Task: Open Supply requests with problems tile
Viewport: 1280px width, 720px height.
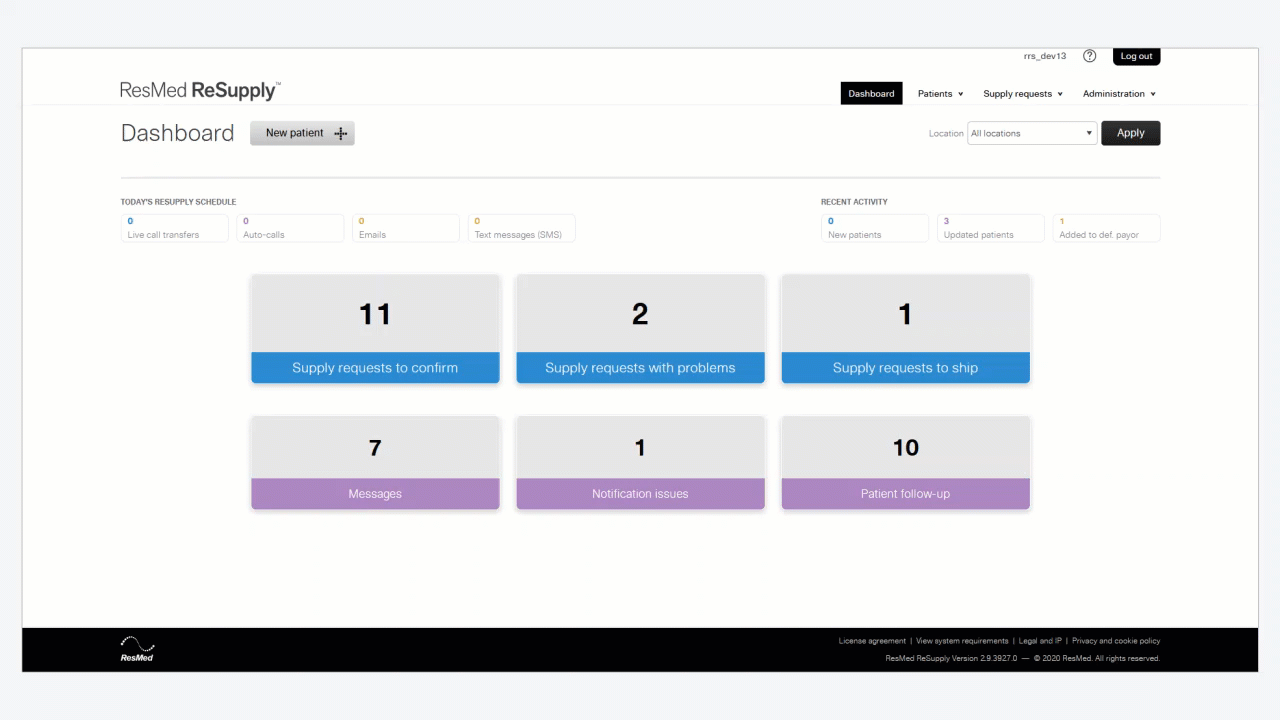Action: [640, 329]
